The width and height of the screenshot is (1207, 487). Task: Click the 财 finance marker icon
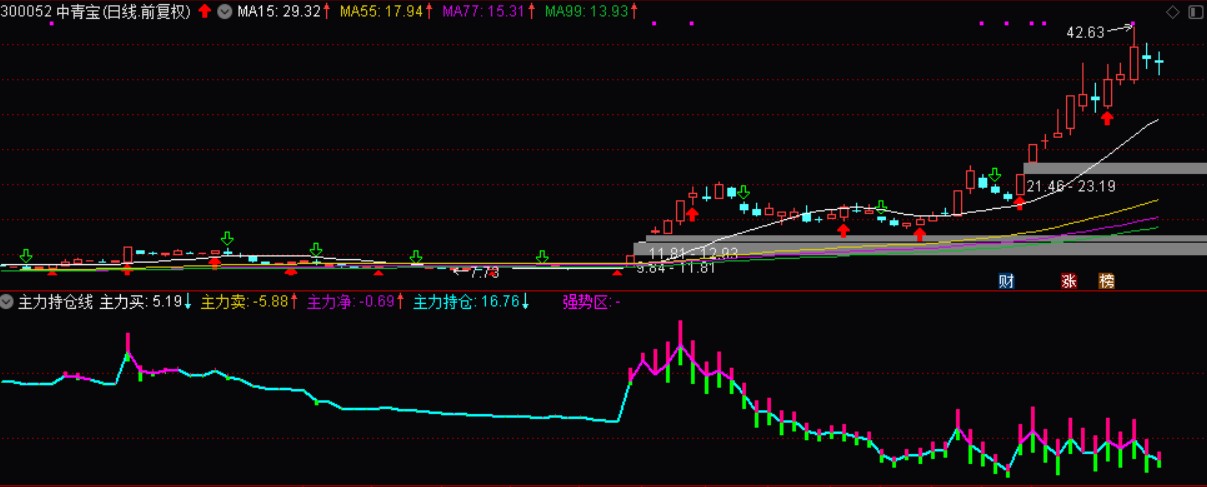[1006, 281]
